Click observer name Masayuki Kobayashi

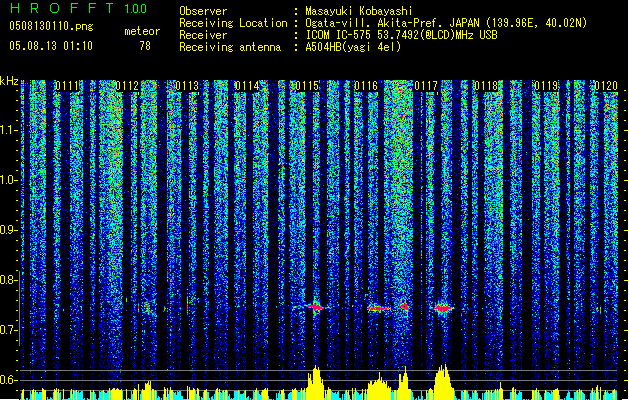359,11
